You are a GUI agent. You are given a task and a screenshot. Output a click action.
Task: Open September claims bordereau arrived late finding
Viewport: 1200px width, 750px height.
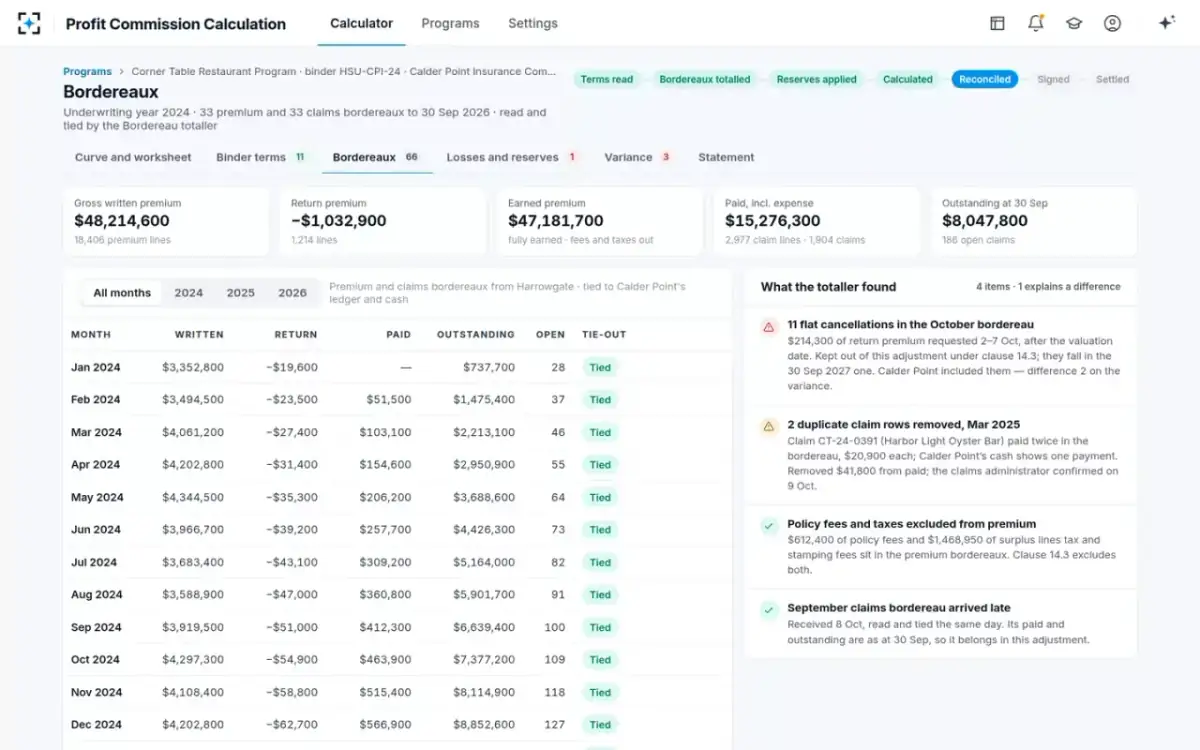pyautogui.click(x=941, y=624)
